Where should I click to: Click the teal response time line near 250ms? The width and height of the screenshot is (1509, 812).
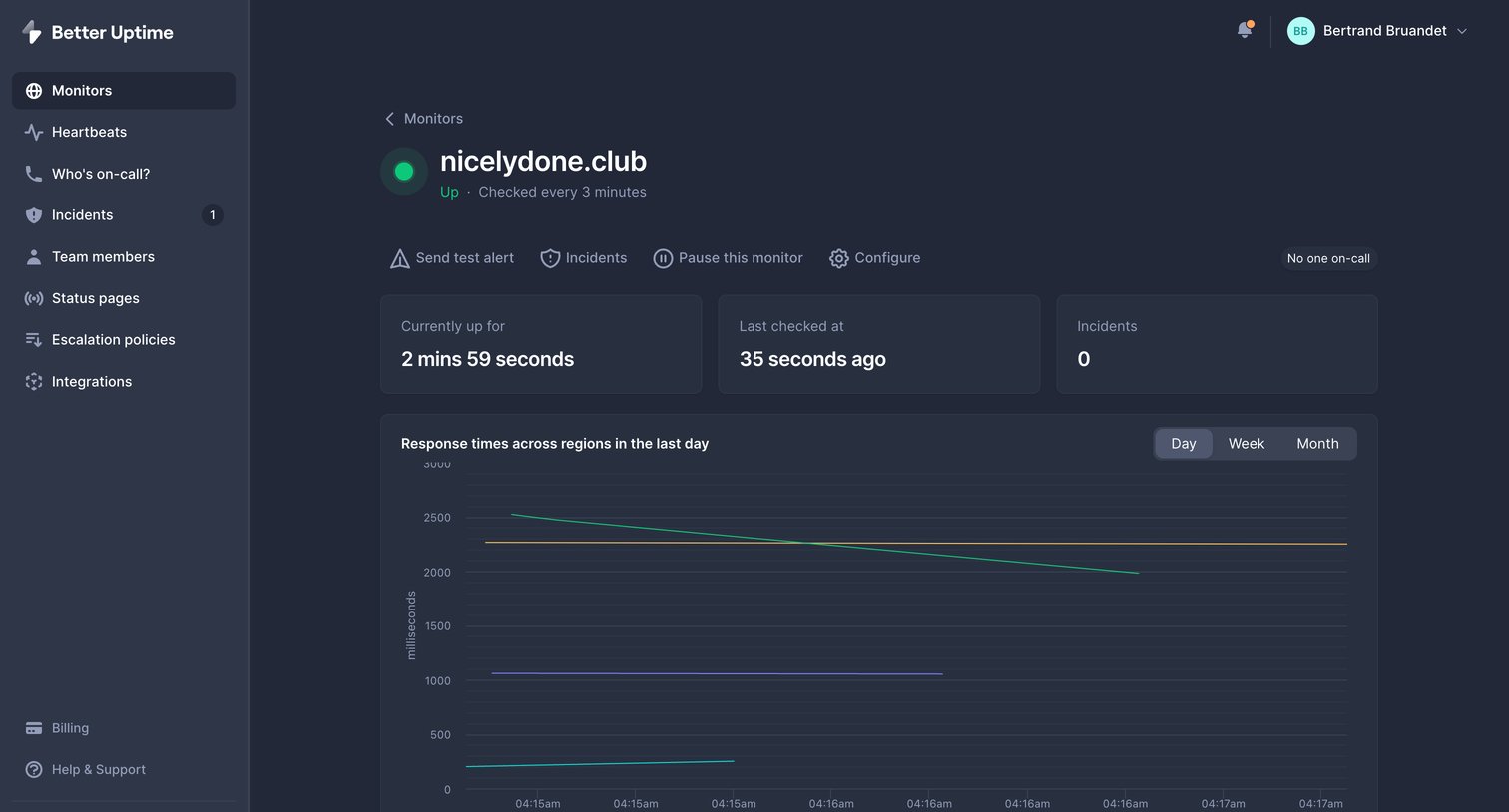pyautogui.click(x=600, y=764)
